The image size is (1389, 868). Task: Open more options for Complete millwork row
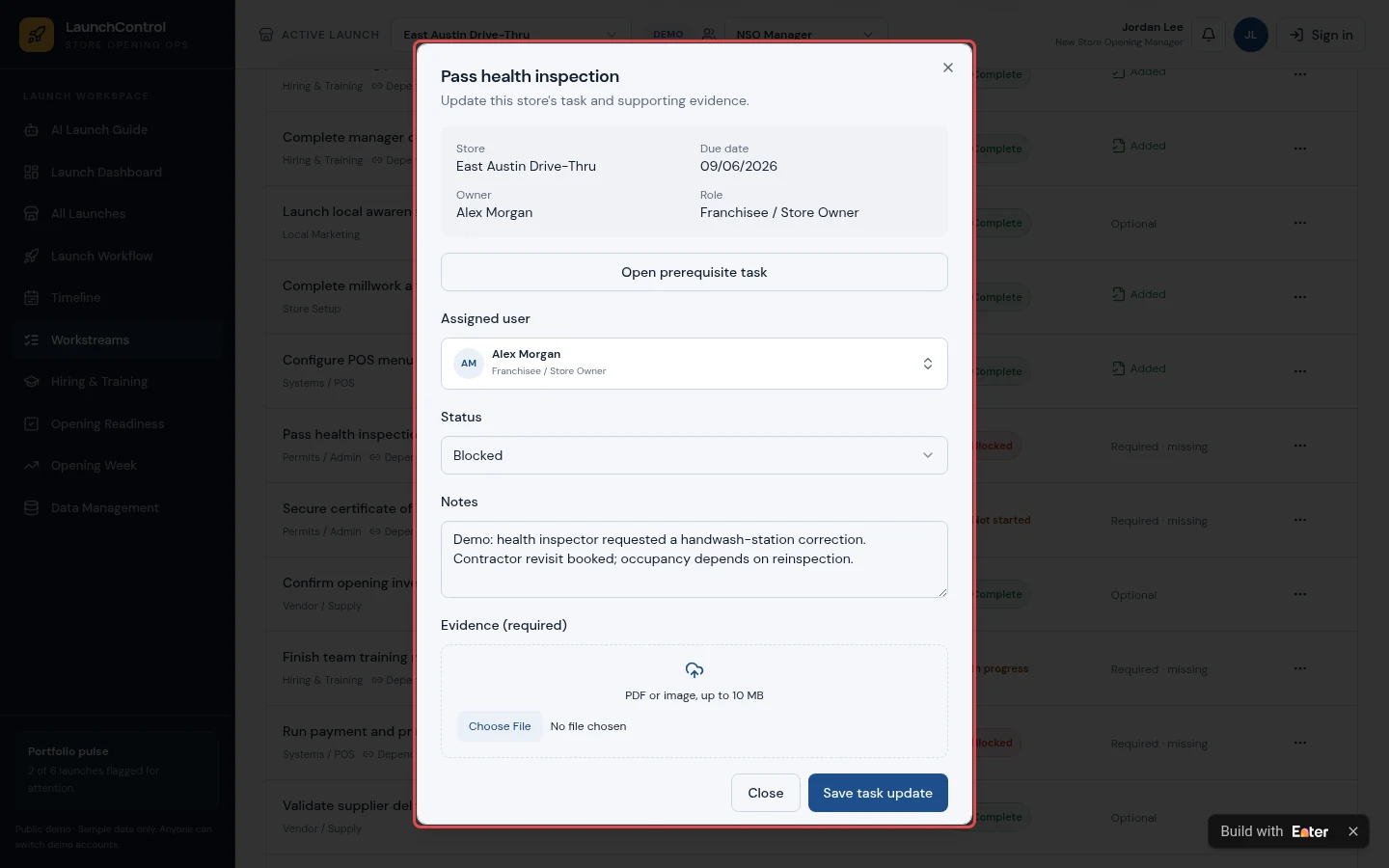tap(1300, 297)
